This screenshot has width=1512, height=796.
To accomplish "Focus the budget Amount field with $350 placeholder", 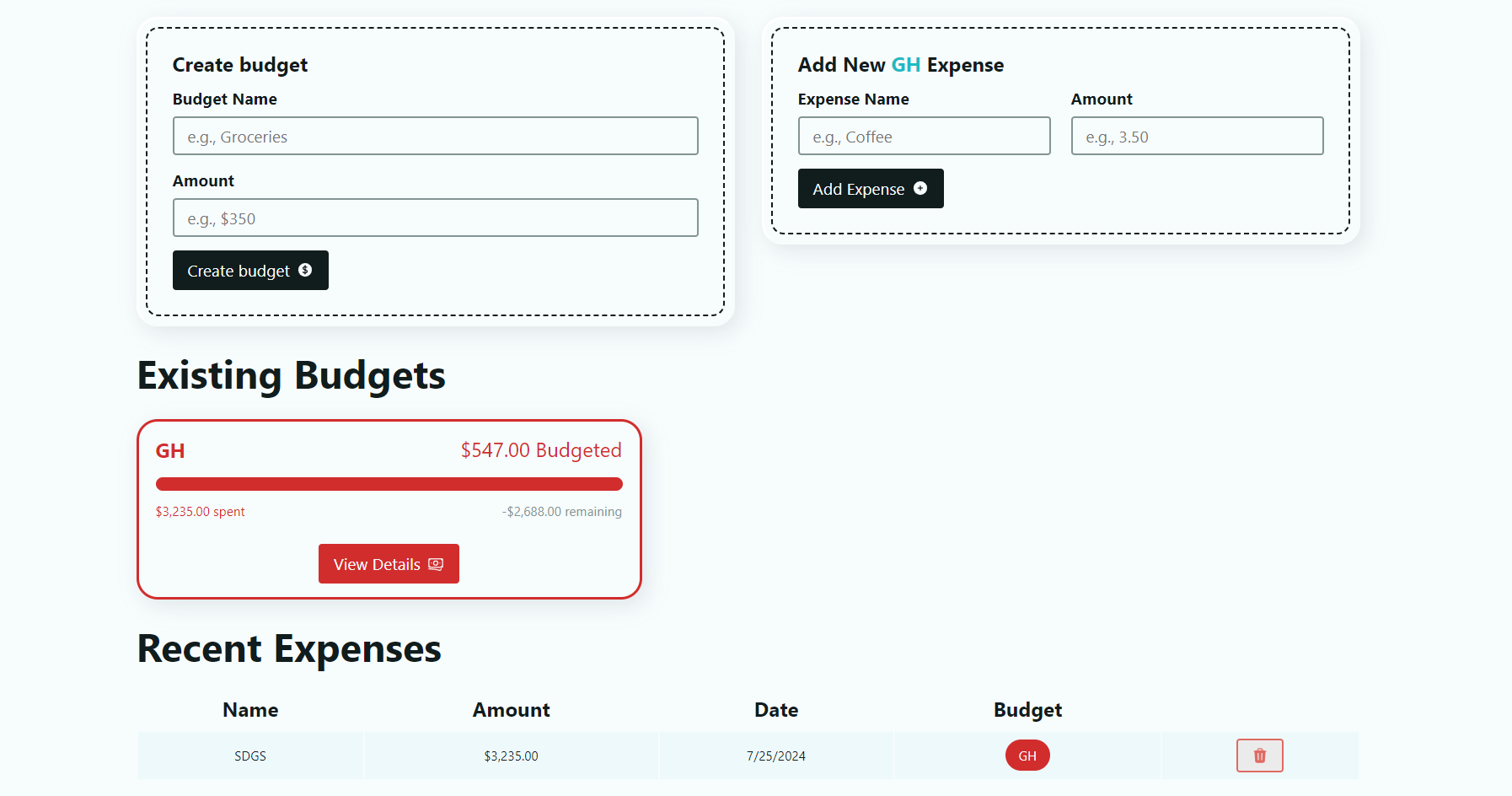I will coord(436,218).
